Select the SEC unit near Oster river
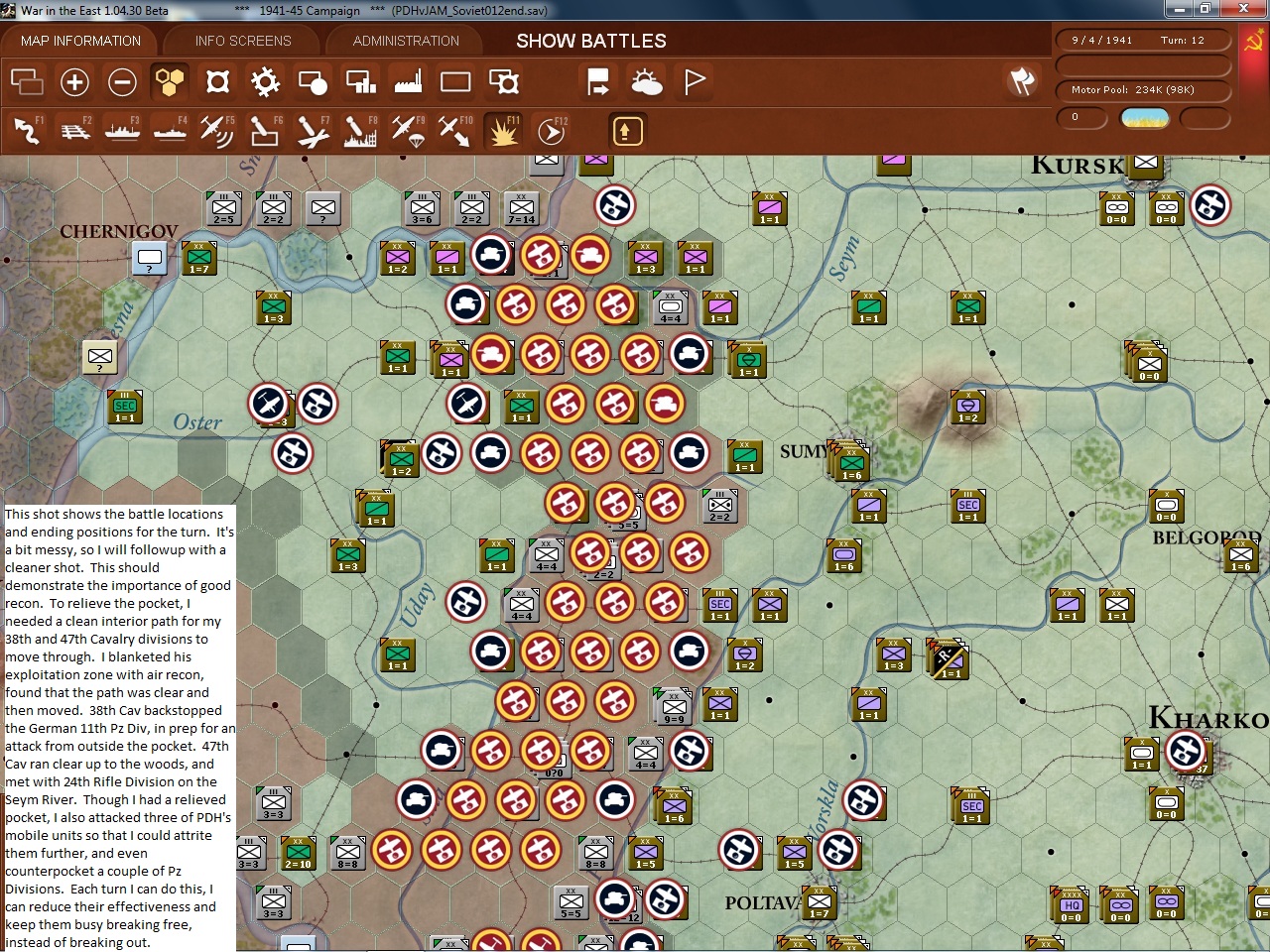The image size is (1270, 952). pyautogui.click(x=125, y=407)
